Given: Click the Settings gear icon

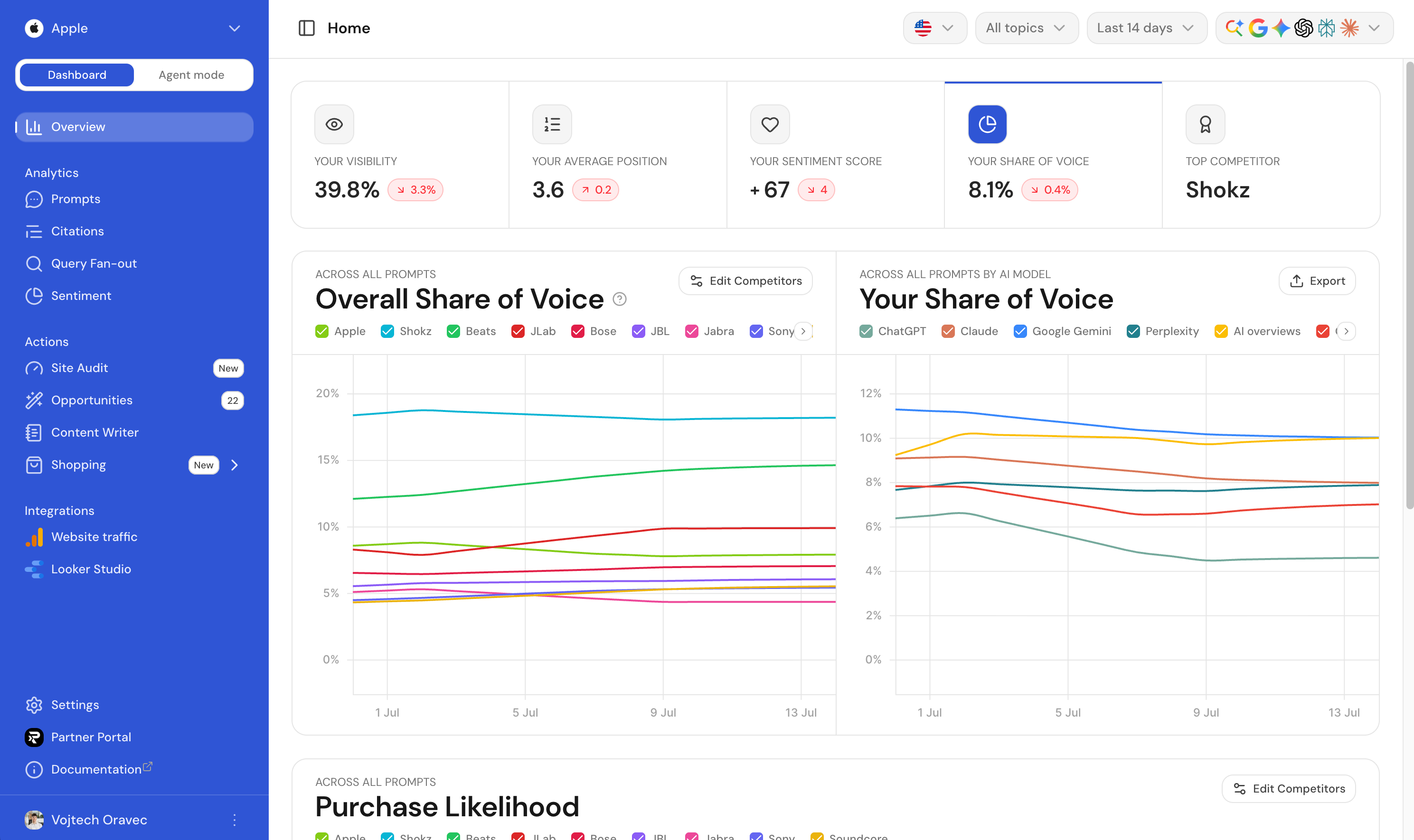Looking at the screenshot, I should coord(34,705).
